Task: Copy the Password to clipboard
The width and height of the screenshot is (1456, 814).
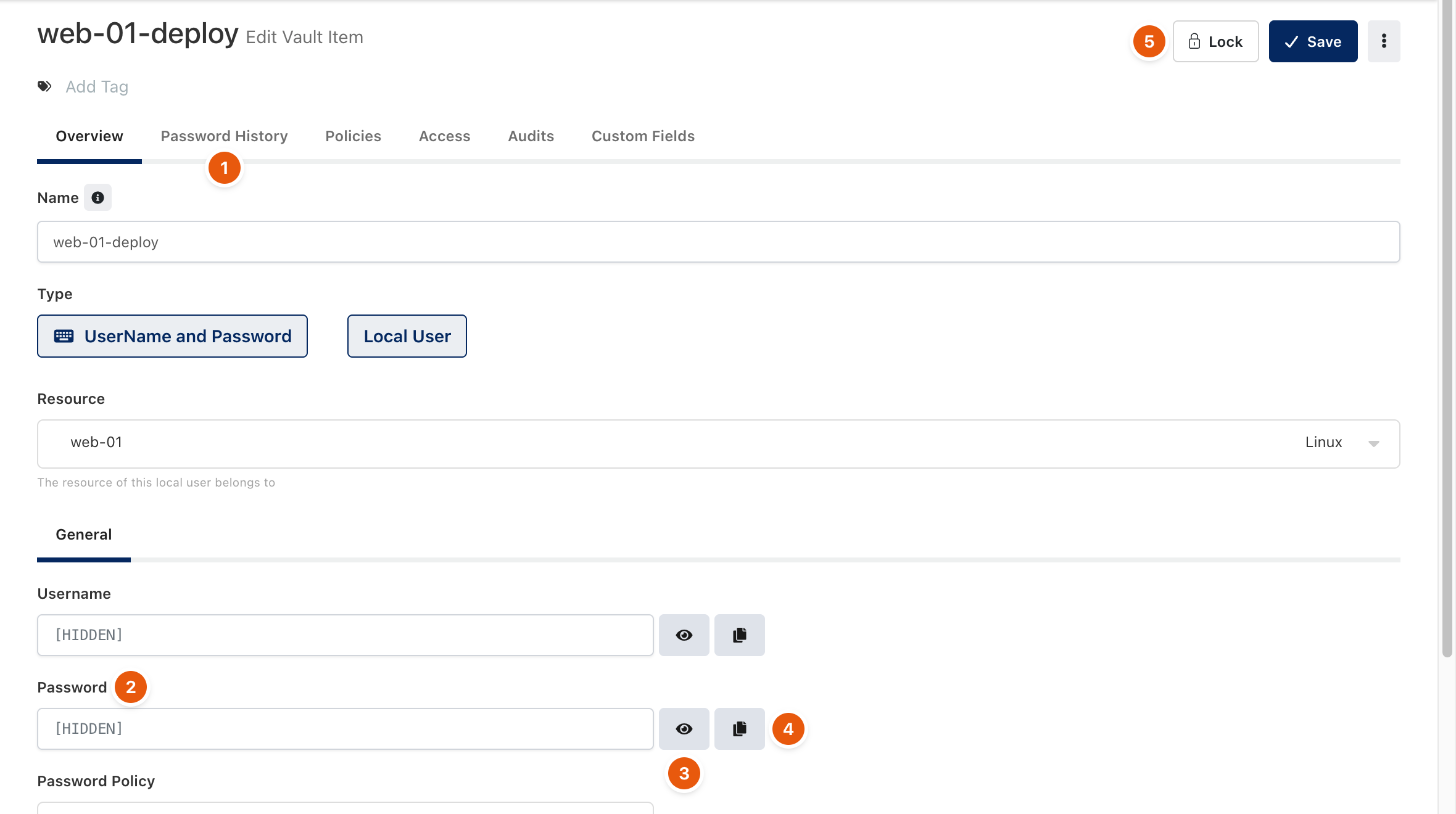Action: click(740, 729)
